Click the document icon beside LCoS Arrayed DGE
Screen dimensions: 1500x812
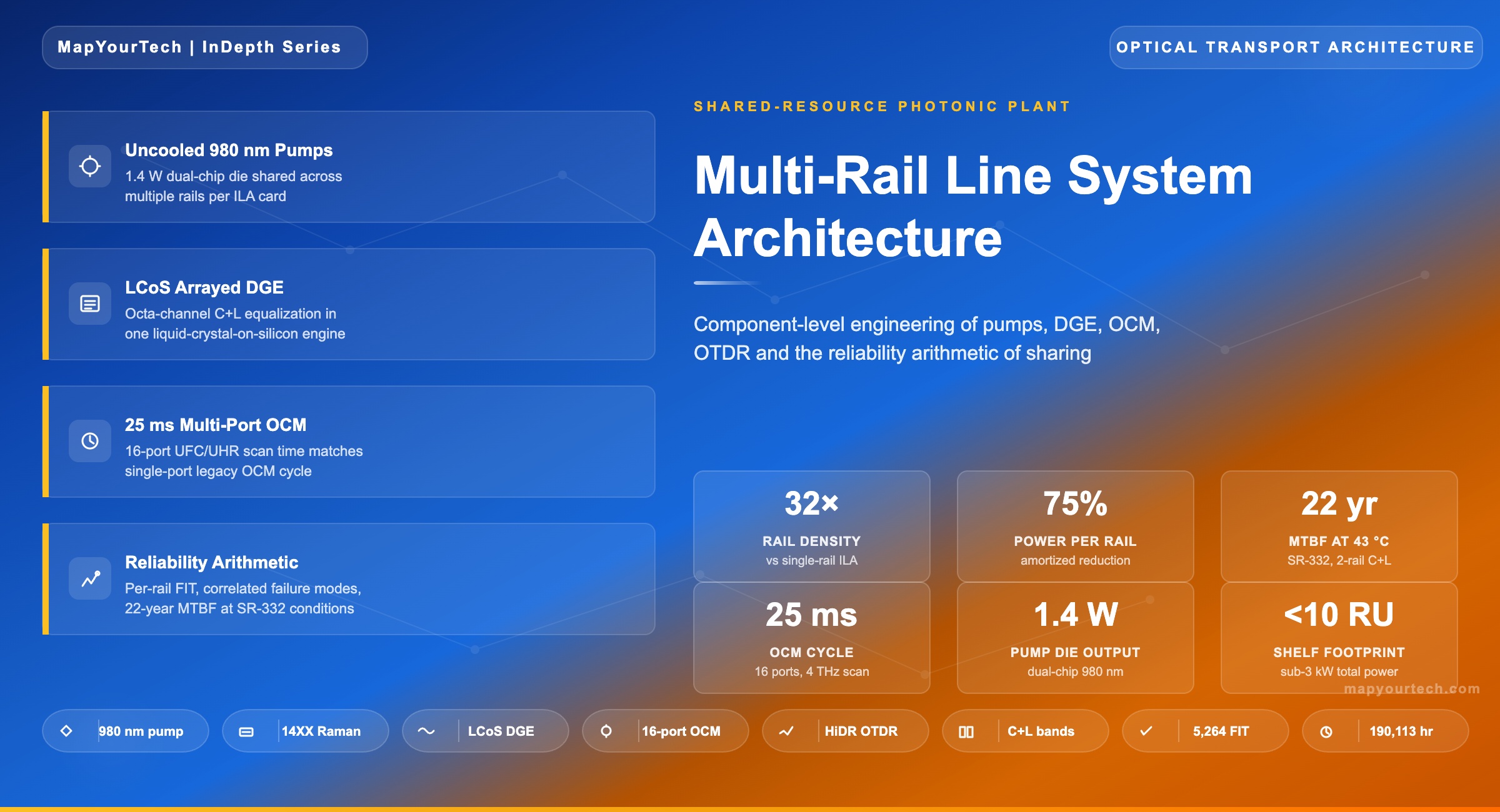click(x=90, y=304)
